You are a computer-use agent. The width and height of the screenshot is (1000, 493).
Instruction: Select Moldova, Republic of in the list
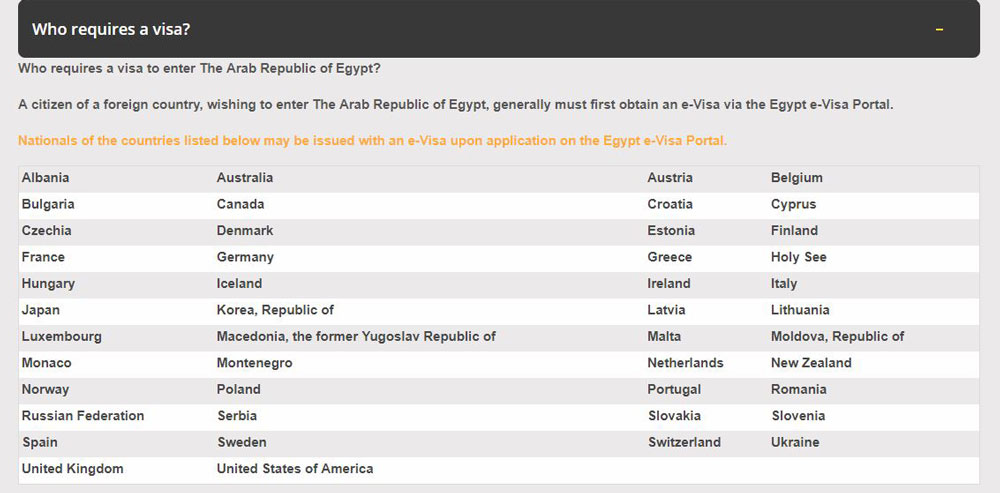(837, 336)
